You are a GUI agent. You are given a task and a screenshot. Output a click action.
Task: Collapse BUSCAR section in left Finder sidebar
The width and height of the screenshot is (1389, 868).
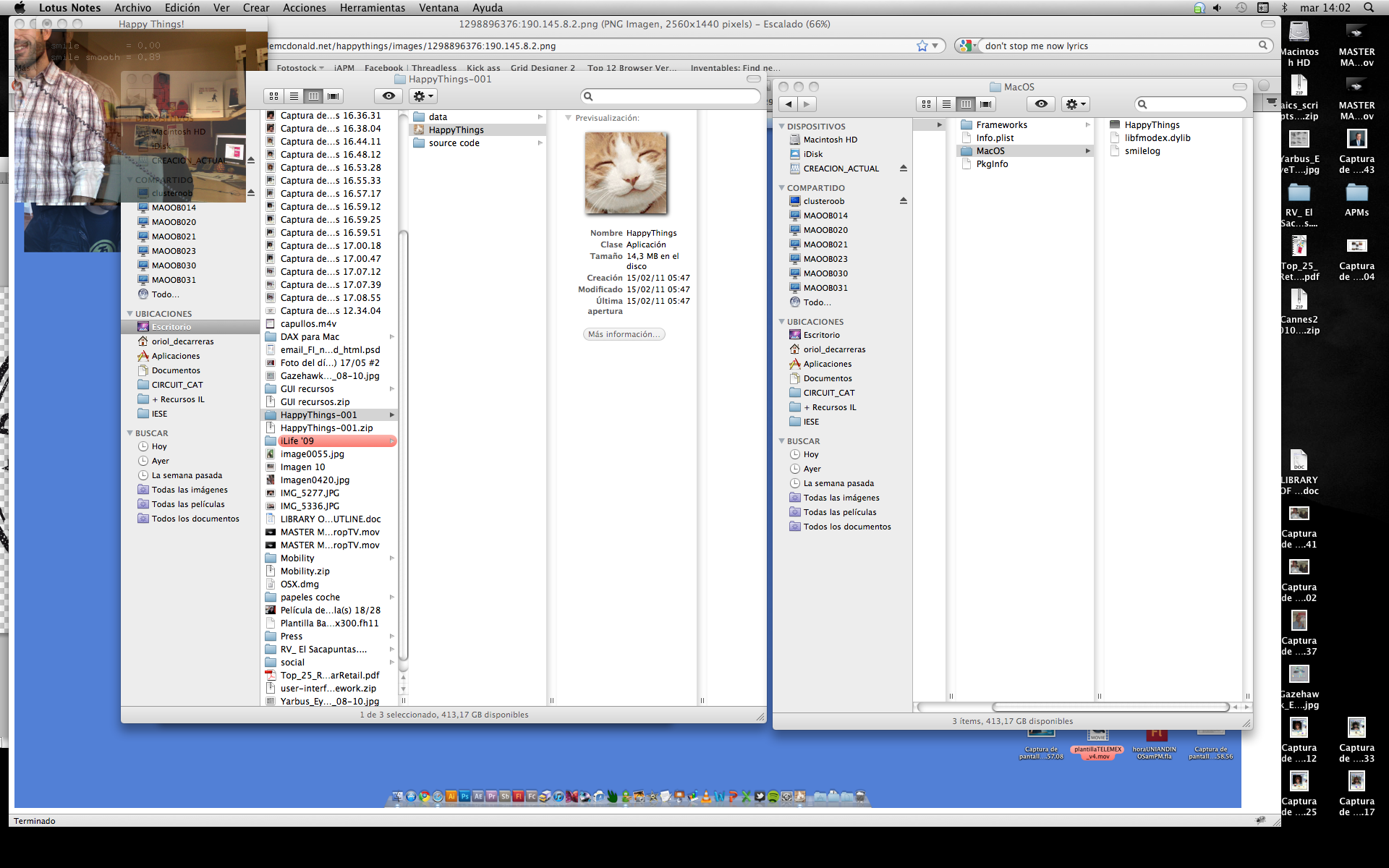[129, 433]
